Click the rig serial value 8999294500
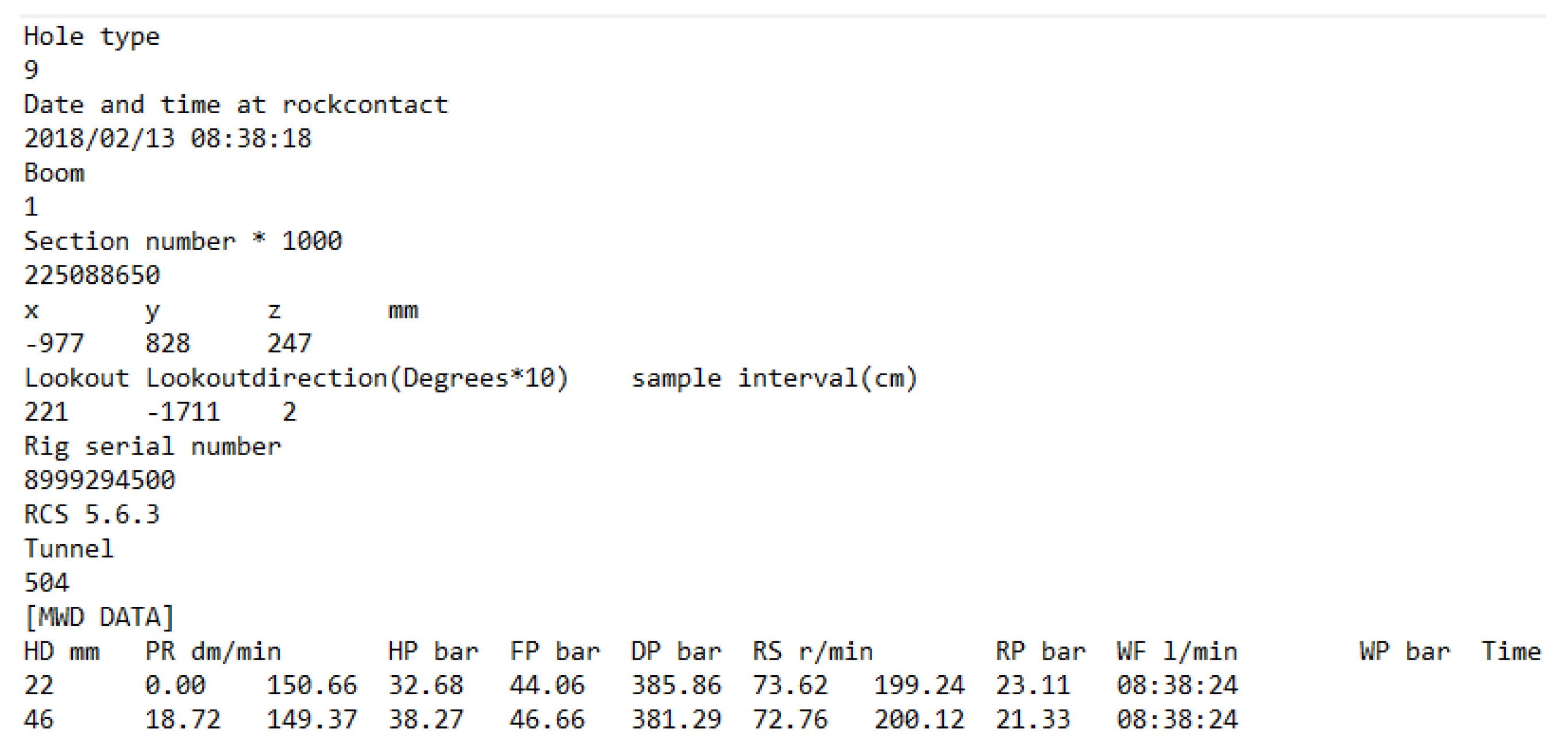Image resolution: width=1568 pixels, height=743 pixels. [x=99, y=481]
